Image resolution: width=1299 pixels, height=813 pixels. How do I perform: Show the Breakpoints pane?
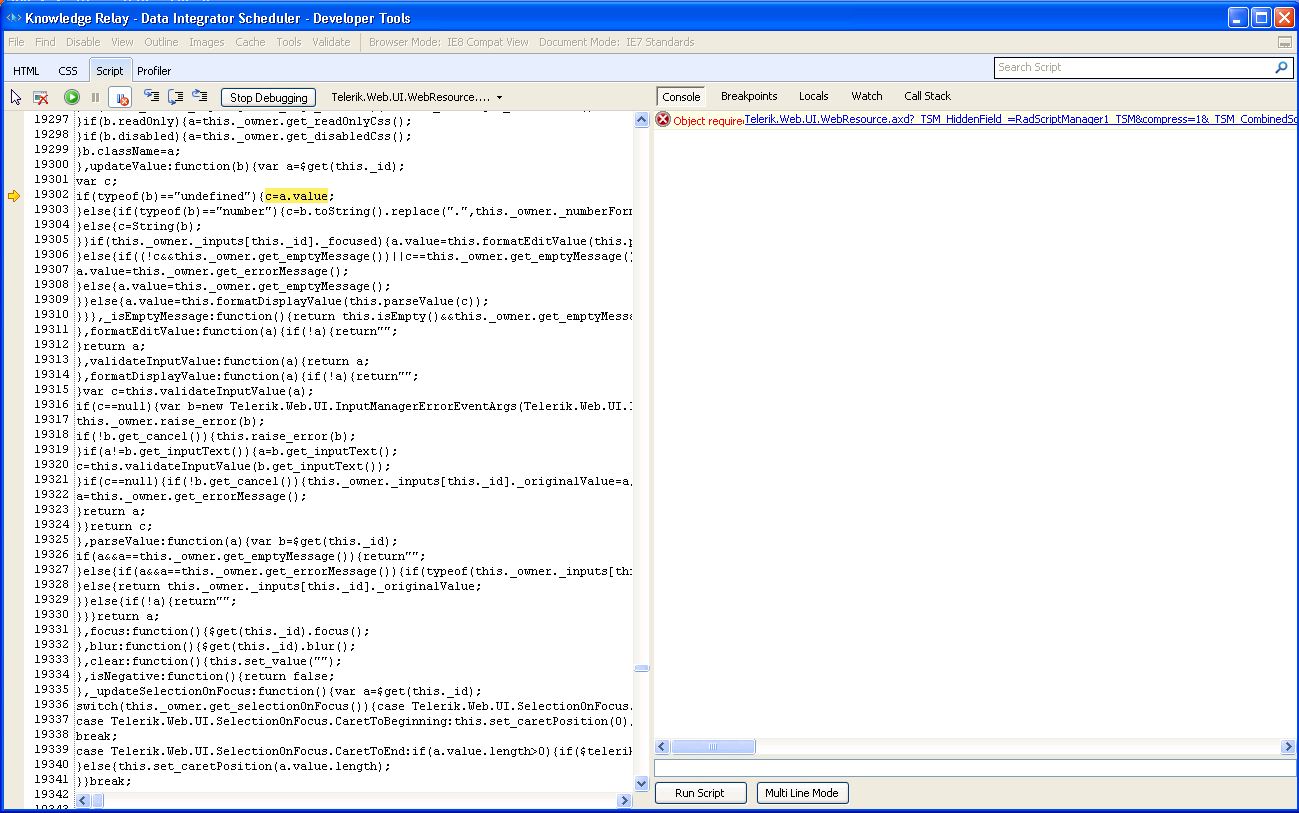(x=749, y=96)
